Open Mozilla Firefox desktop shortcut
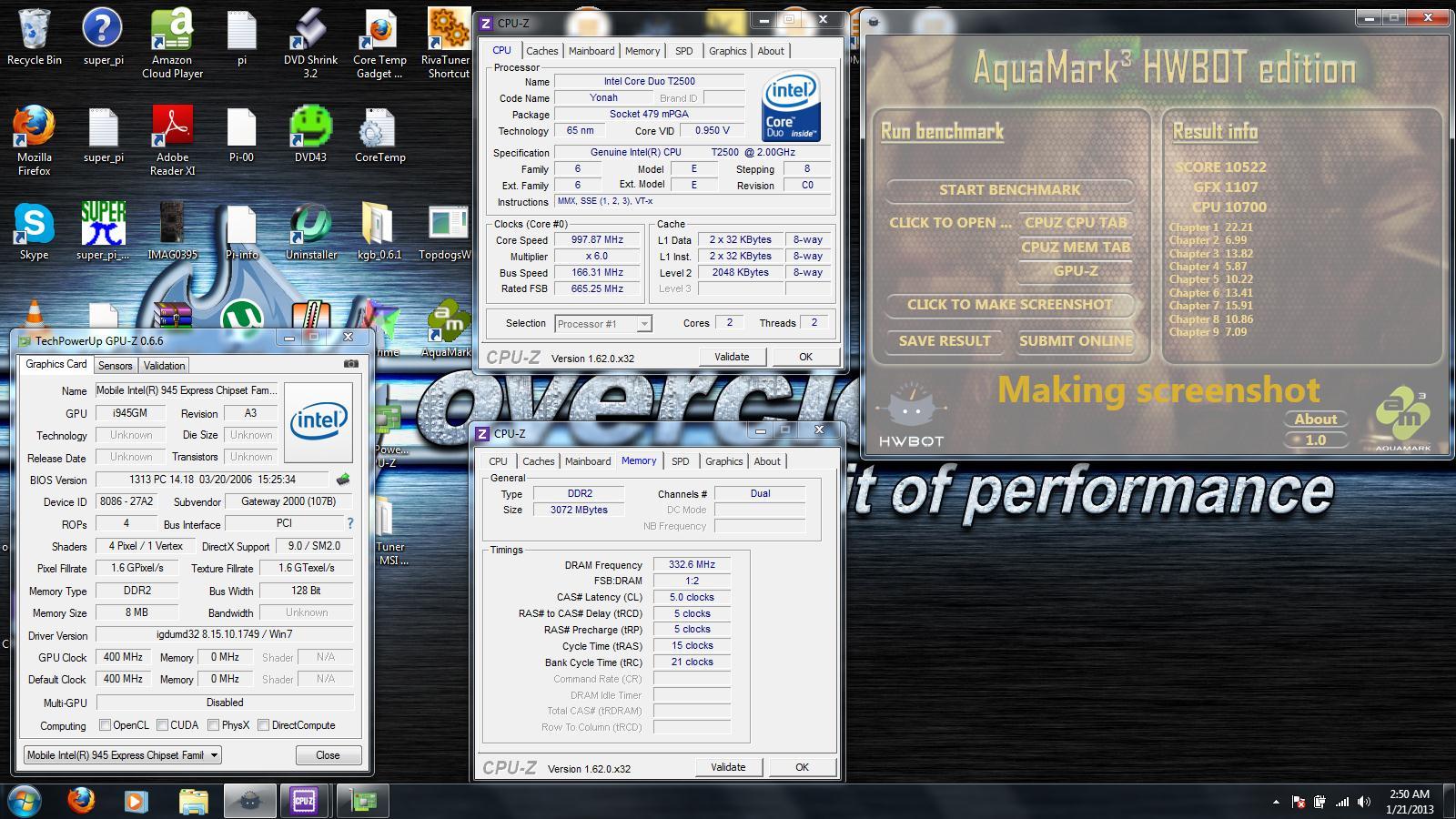The image size is (1456, 819). pyautogui.click(x=34, y=140)
